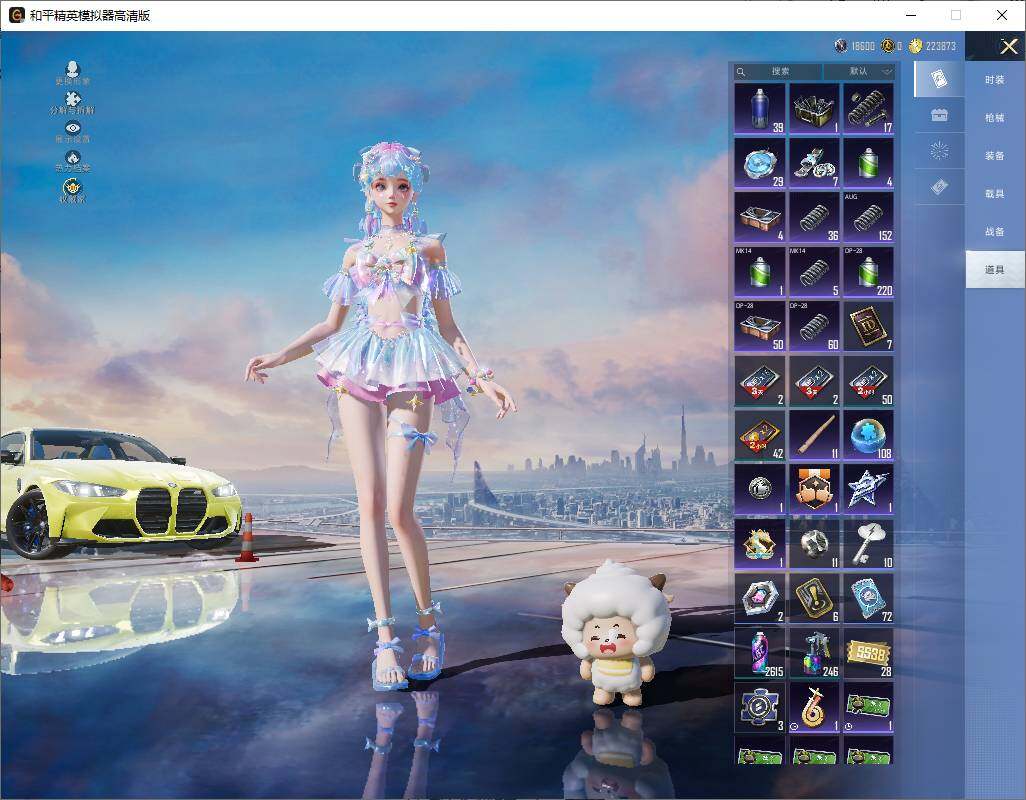Select the blue star badge item
The width and height of the screenshot is (1026, 800).
coord(868,489)
